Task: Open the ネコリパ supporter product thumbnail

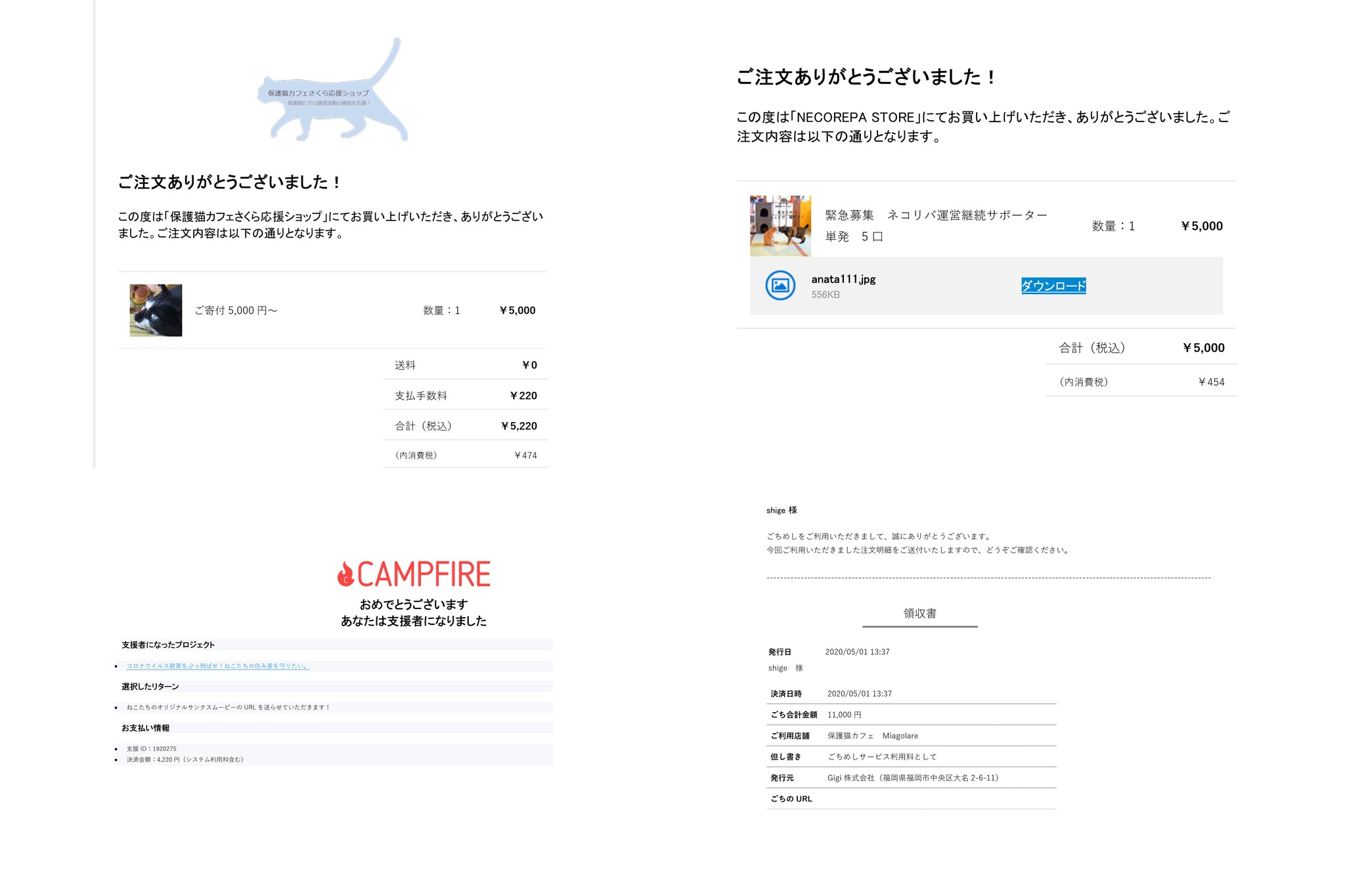Action: pyautogui.click(x=780, y=226)
